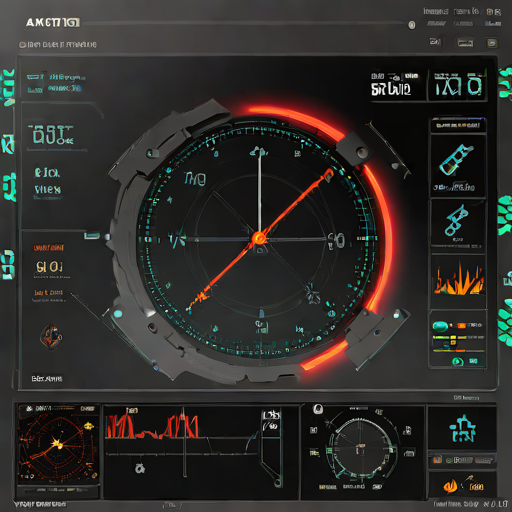The height and width of the screenshot is (512, 512).
Task: Click the orange round emblem icon in left panel
Action: point(51,336)
